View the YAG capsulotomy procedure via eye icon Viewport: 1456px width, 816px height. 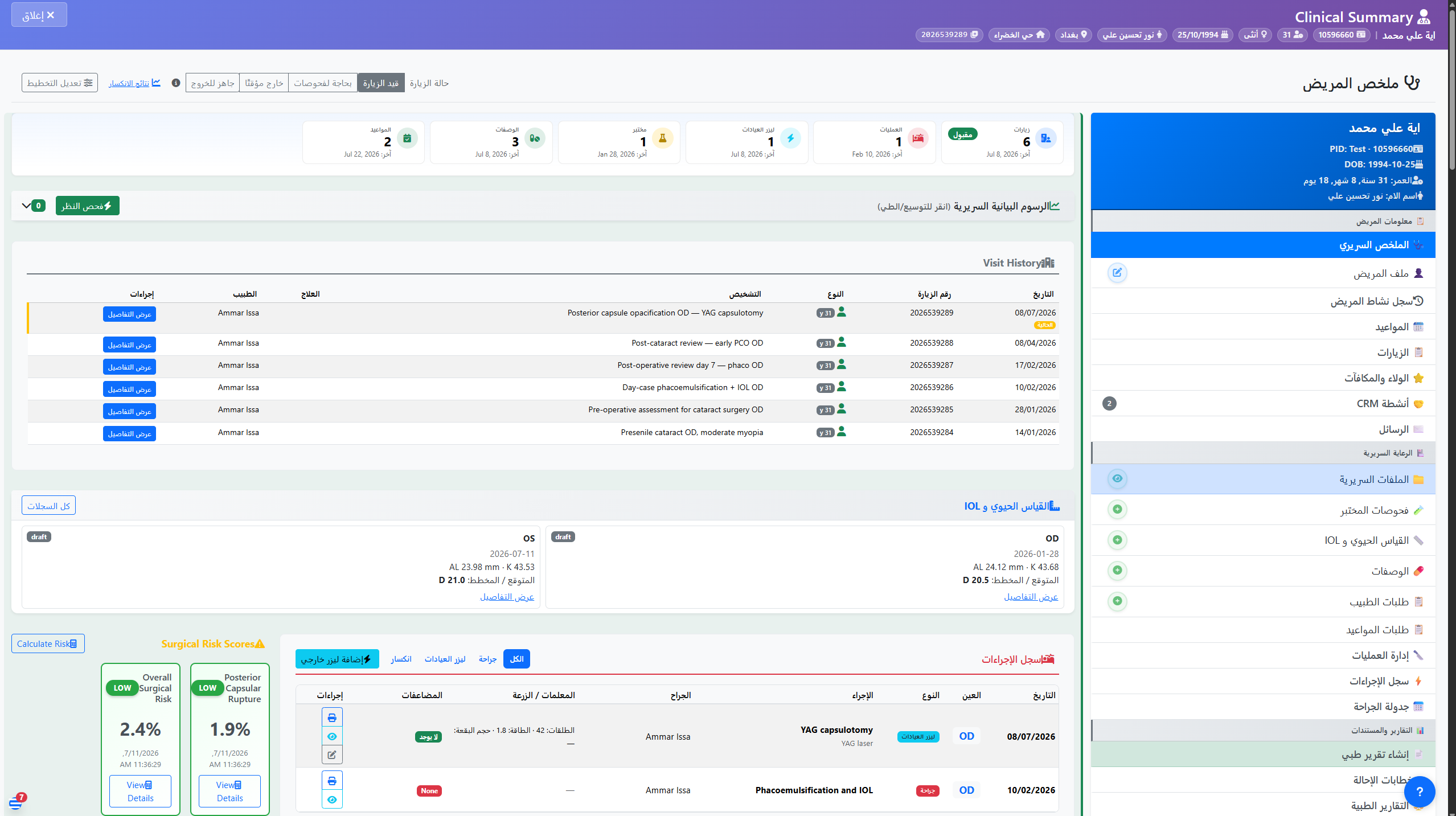[x=332, y=736]
